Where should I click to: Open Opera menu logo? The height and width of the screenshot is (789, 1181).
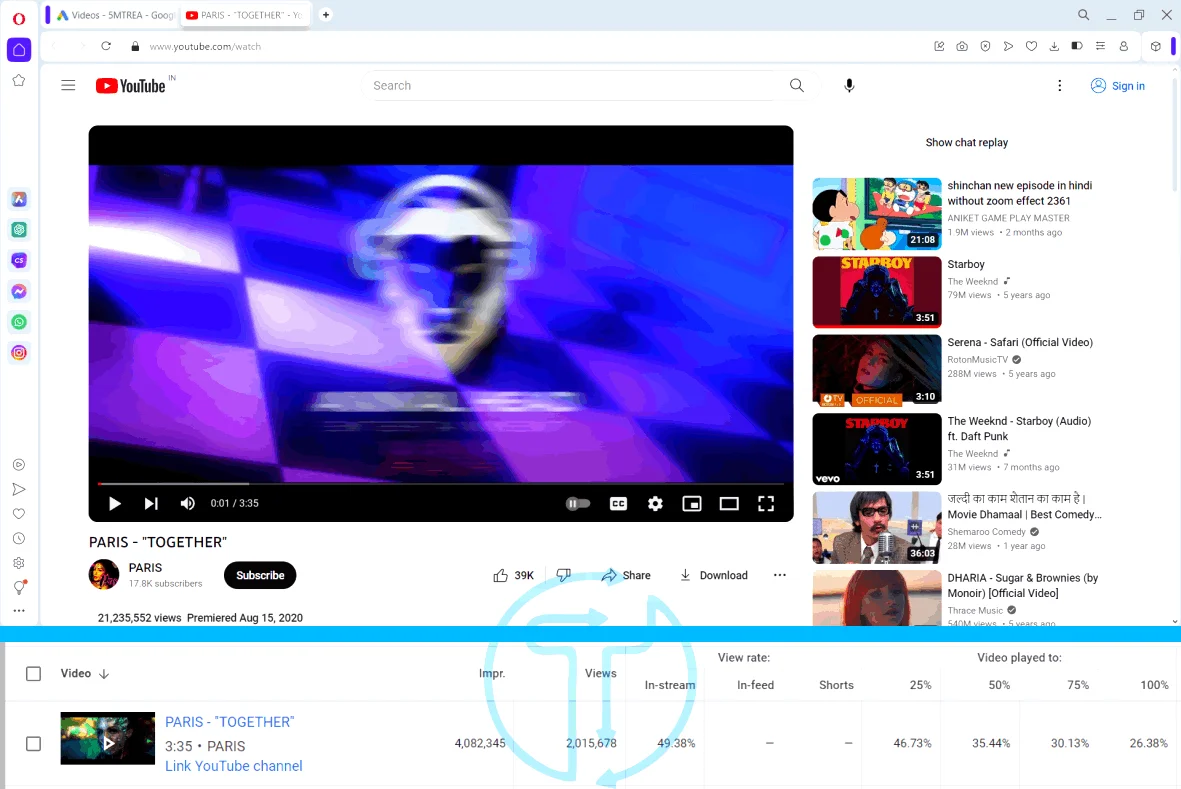19,19
